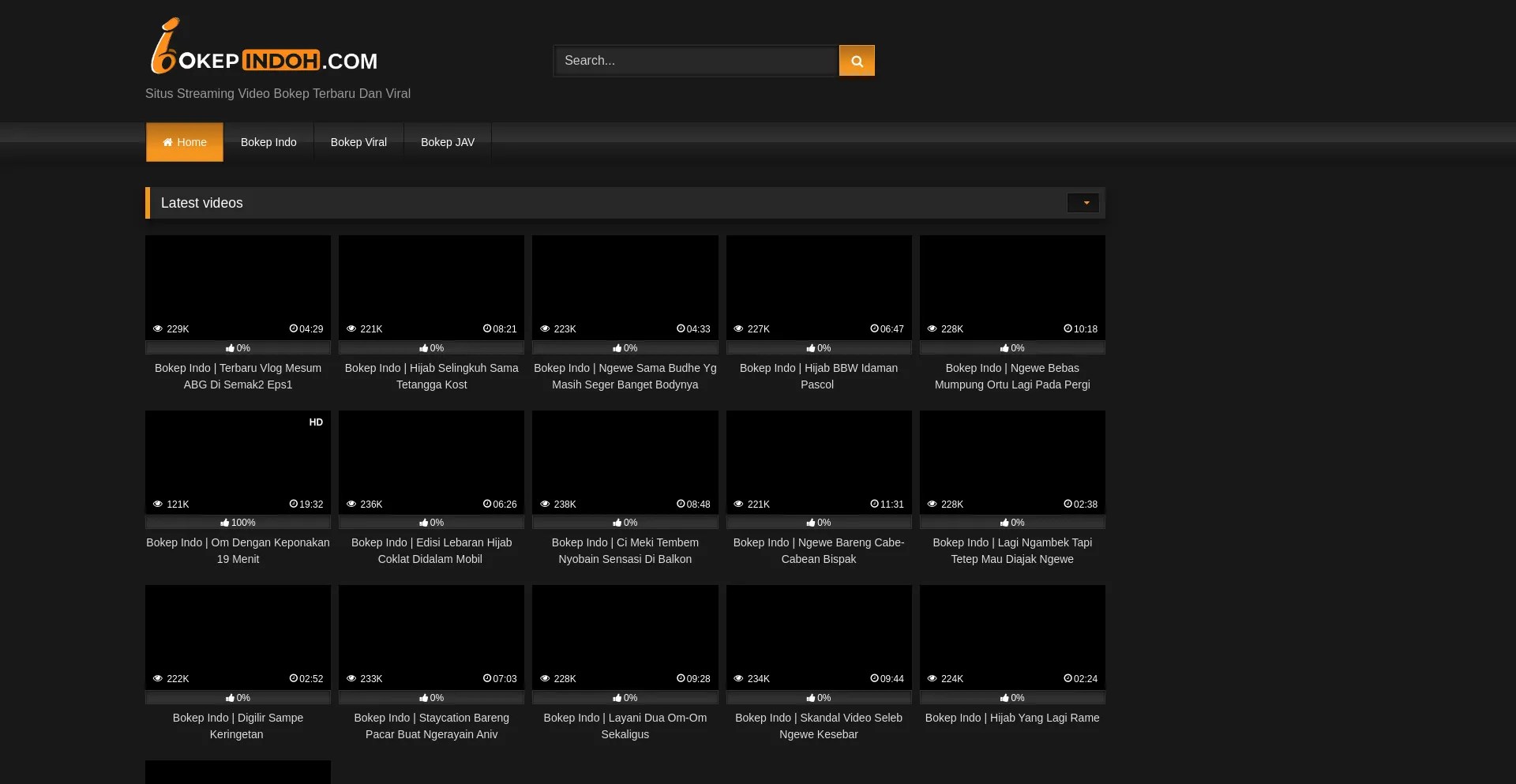This screenshot has width=1516, height=784.
Task: Click the thumbs-up icon showing 100%
Action: click(226, 523)
